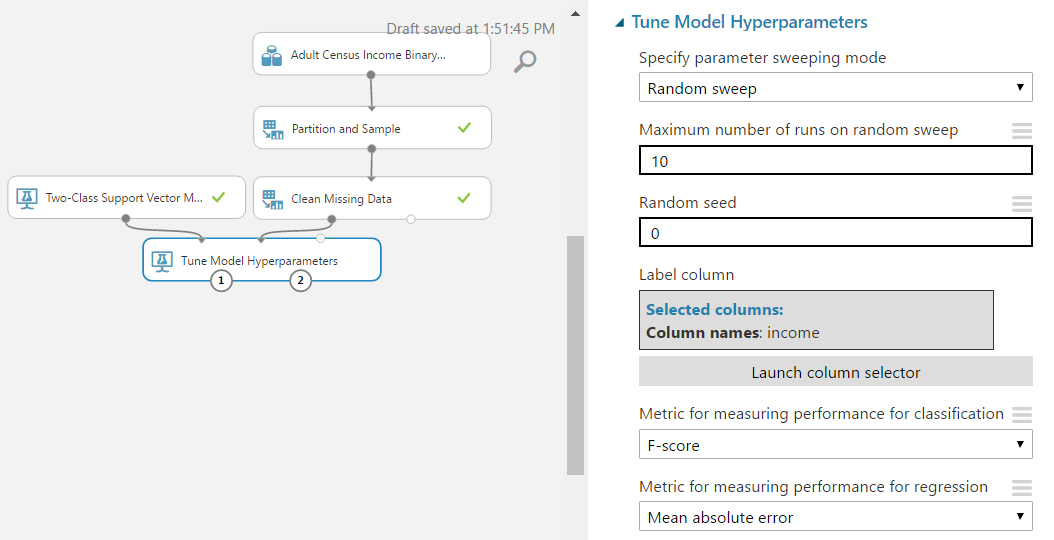Click the Partition and Sample module icon
Viewport: 1054px width, 540px height.
[272, 129]
